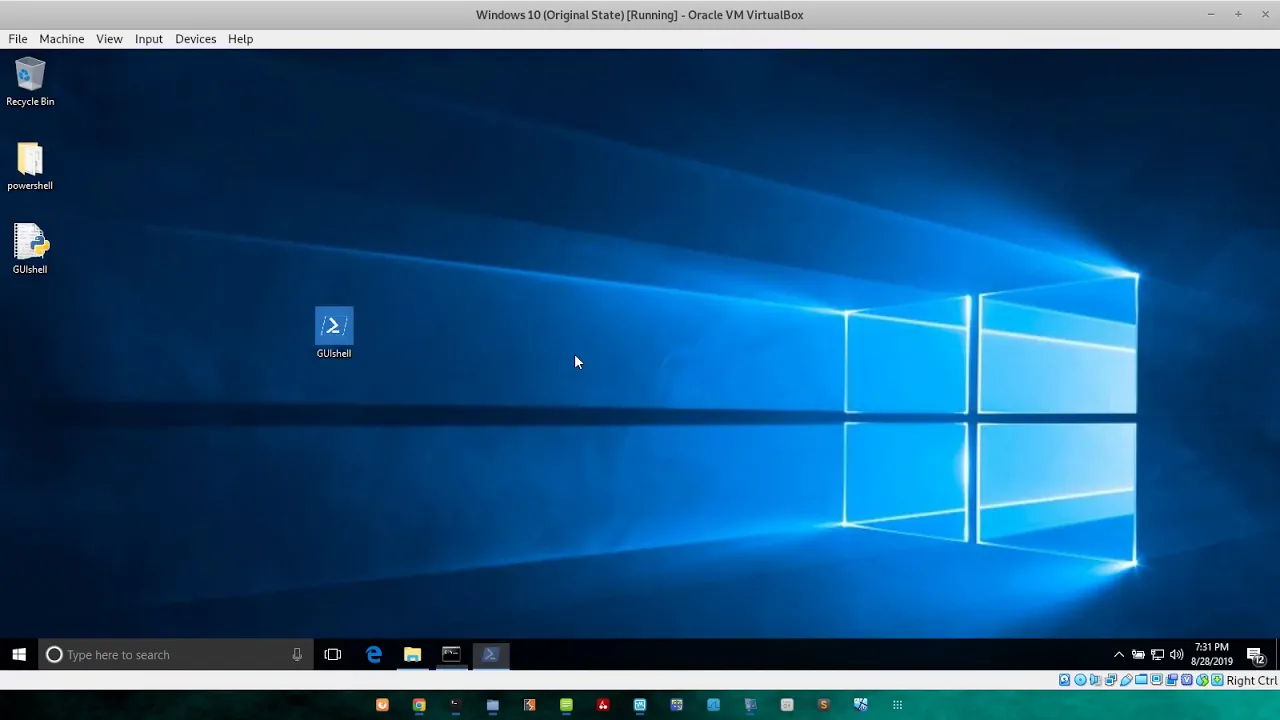Click the Right Ctrl host key label
The image size is (1280, 720).
point(1252,680)
